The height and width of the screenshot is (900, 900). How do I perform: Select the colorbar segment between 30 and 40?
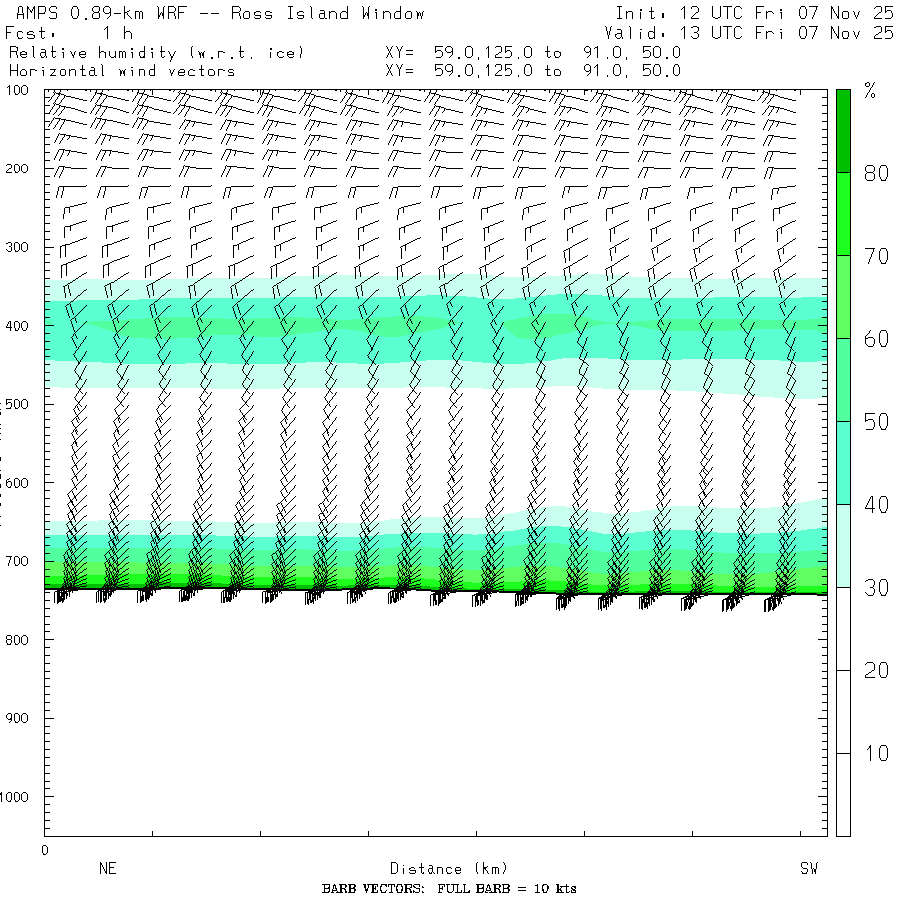[x=843, y=545]
